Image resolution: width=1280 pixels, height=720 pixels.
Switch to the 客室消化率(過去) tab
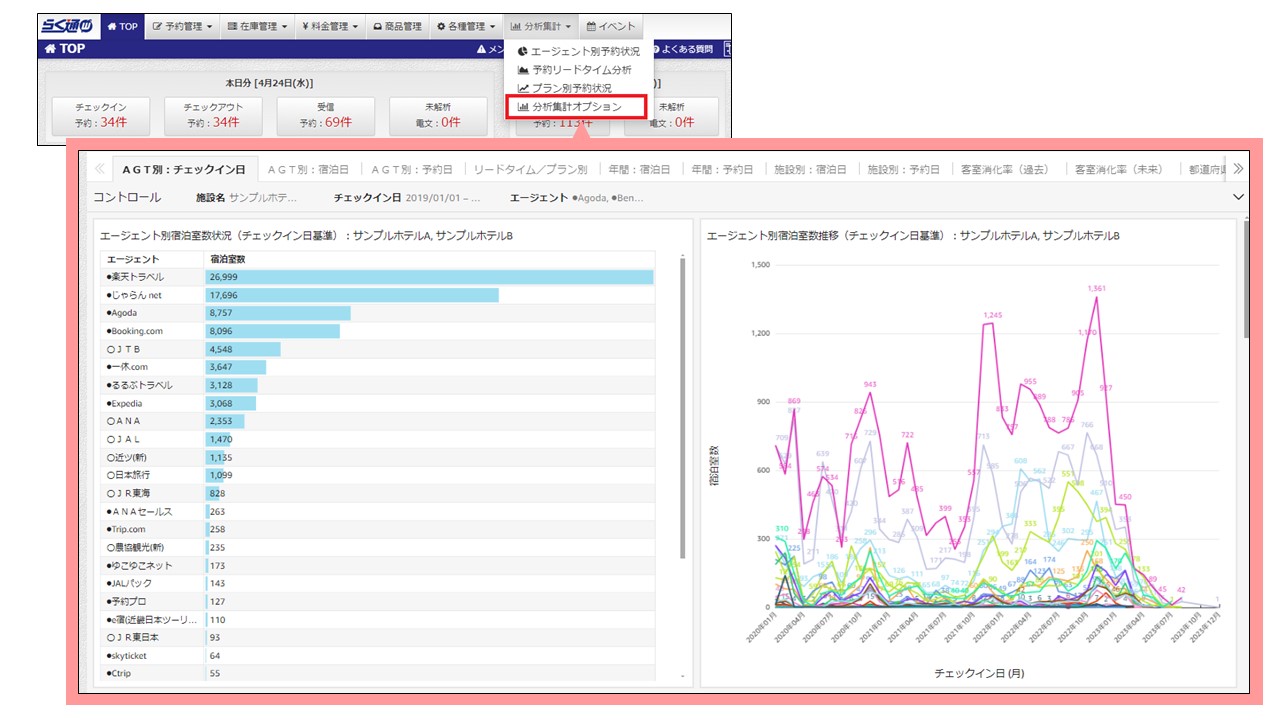click(x=1005, y=170)
